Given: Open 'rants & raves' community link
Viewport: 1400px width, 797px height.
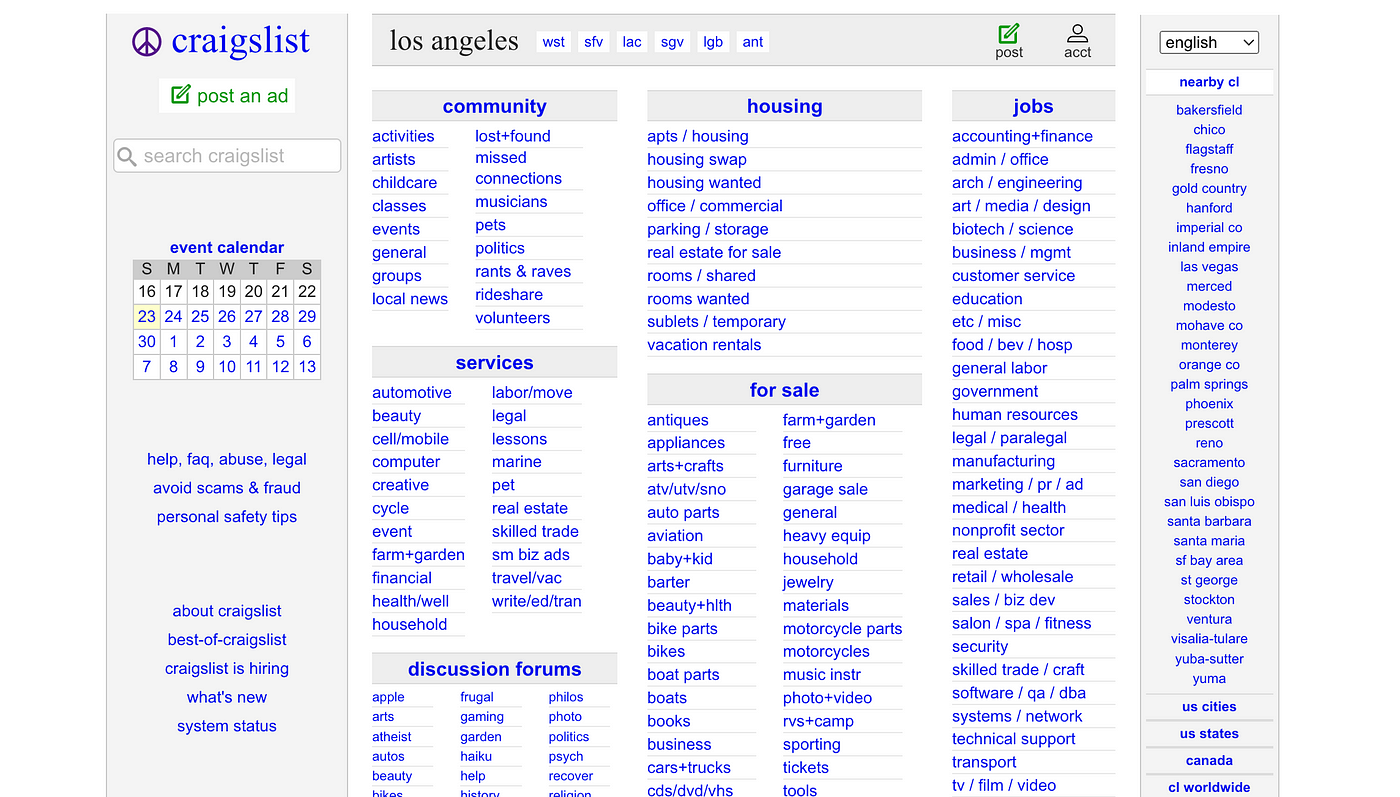Looking at the screenshot, I should pyautogui.click(x=523, y=271).
